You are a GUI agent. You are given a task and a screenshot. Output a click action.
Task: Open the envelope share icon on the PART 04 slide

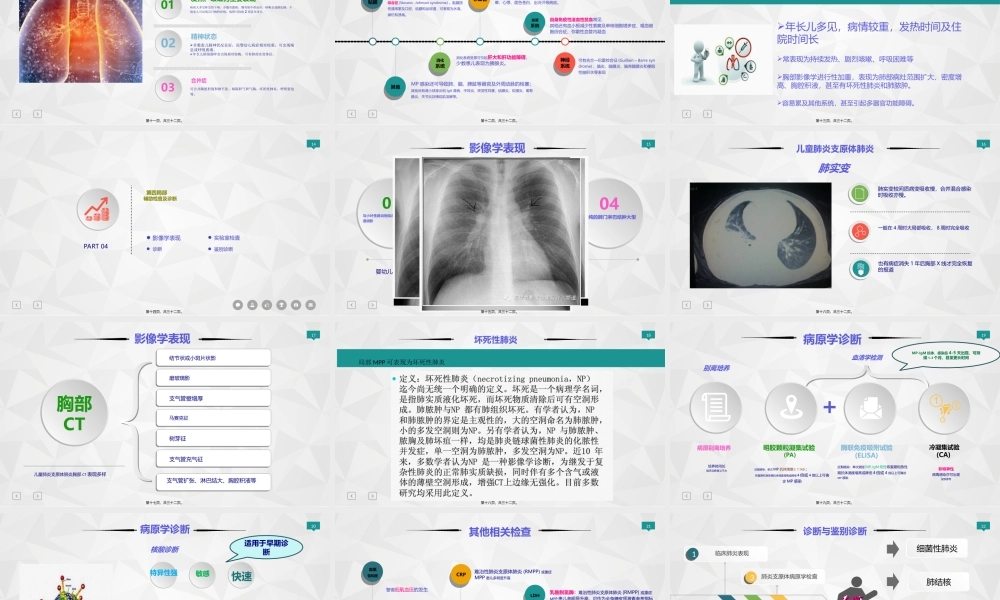(x=311, y=305)
